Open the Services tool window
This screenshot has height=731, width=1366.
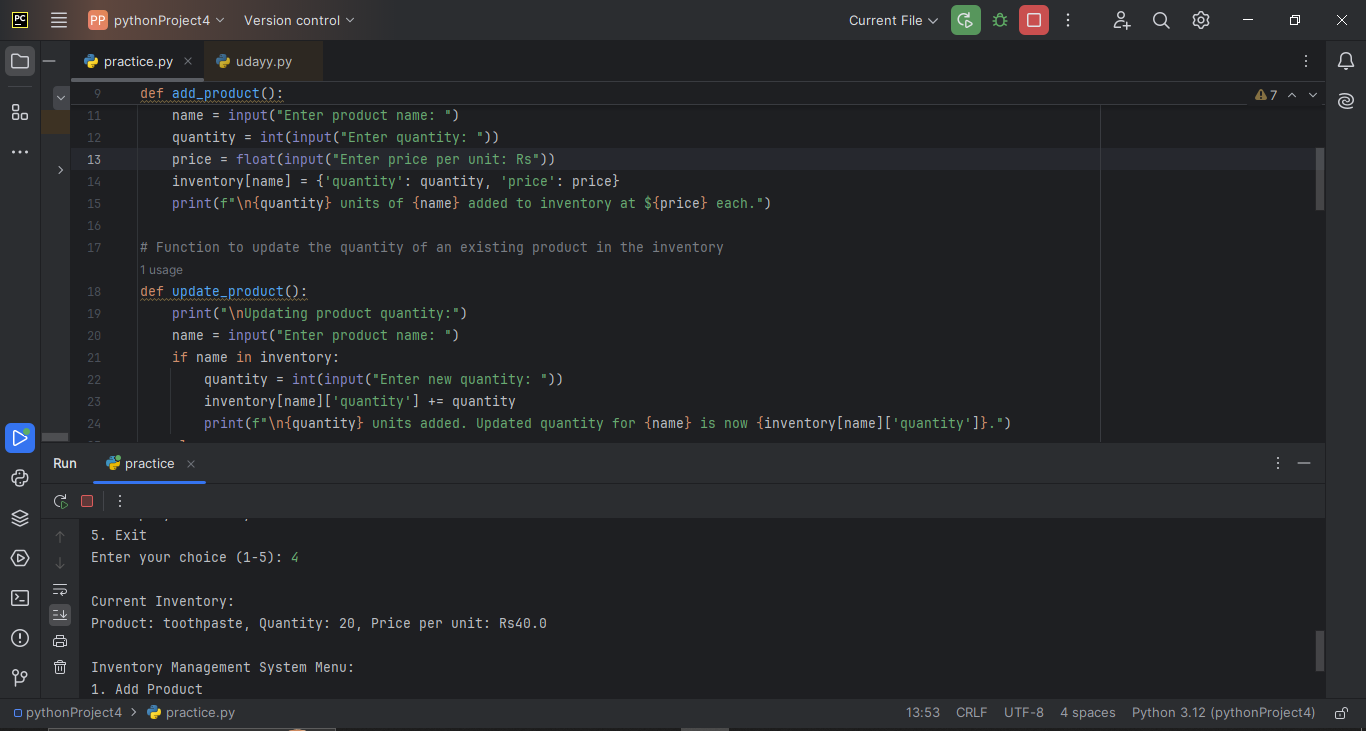point(20,558)
